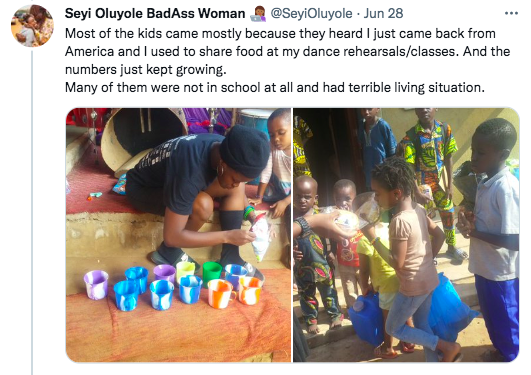The image size is (531, 375).
Task: Open Seyi Oluyole's profile avatar
Action: click(32, 25)
